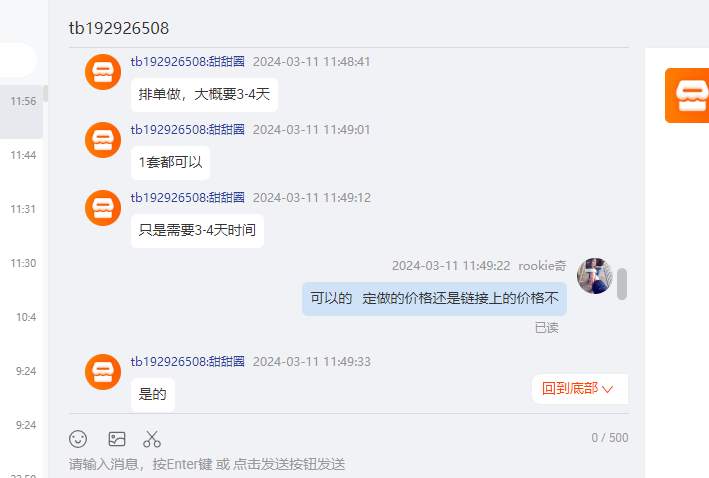Open the emoji picker icon
709x478 pixels.
[78, 439]
